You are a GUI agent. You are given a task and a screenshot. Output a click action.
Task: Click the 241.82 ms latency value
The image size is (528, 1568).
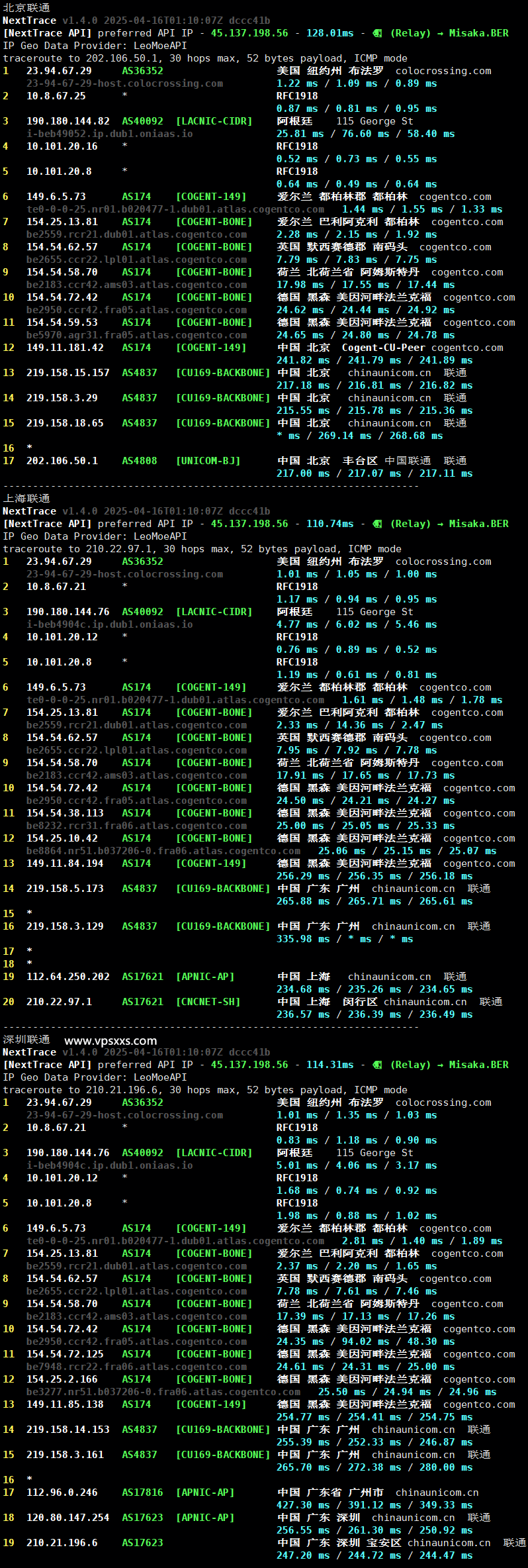click(303, 360)
